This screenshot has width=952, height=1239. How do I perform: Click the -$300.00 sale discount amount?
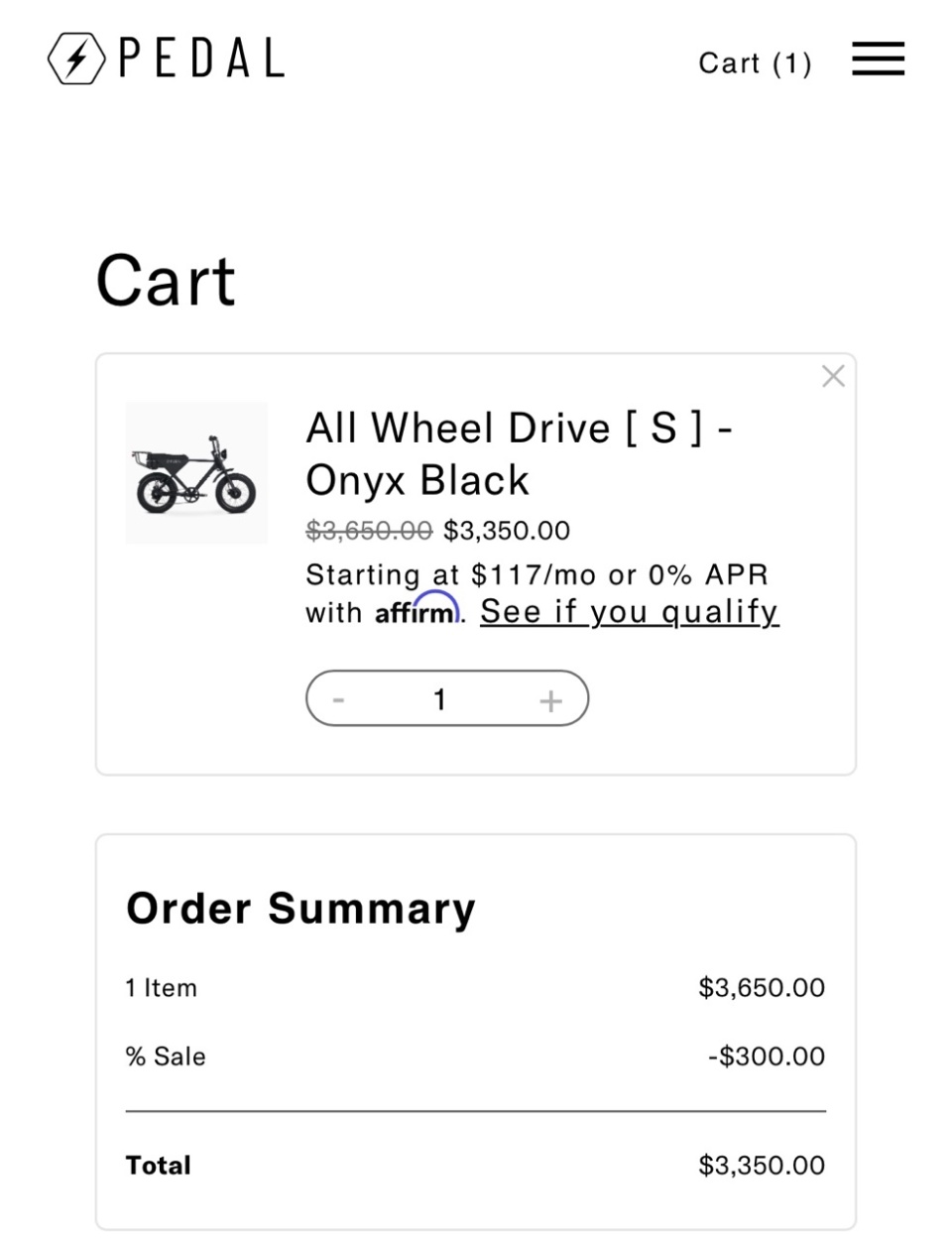[x=766, y=1056]
